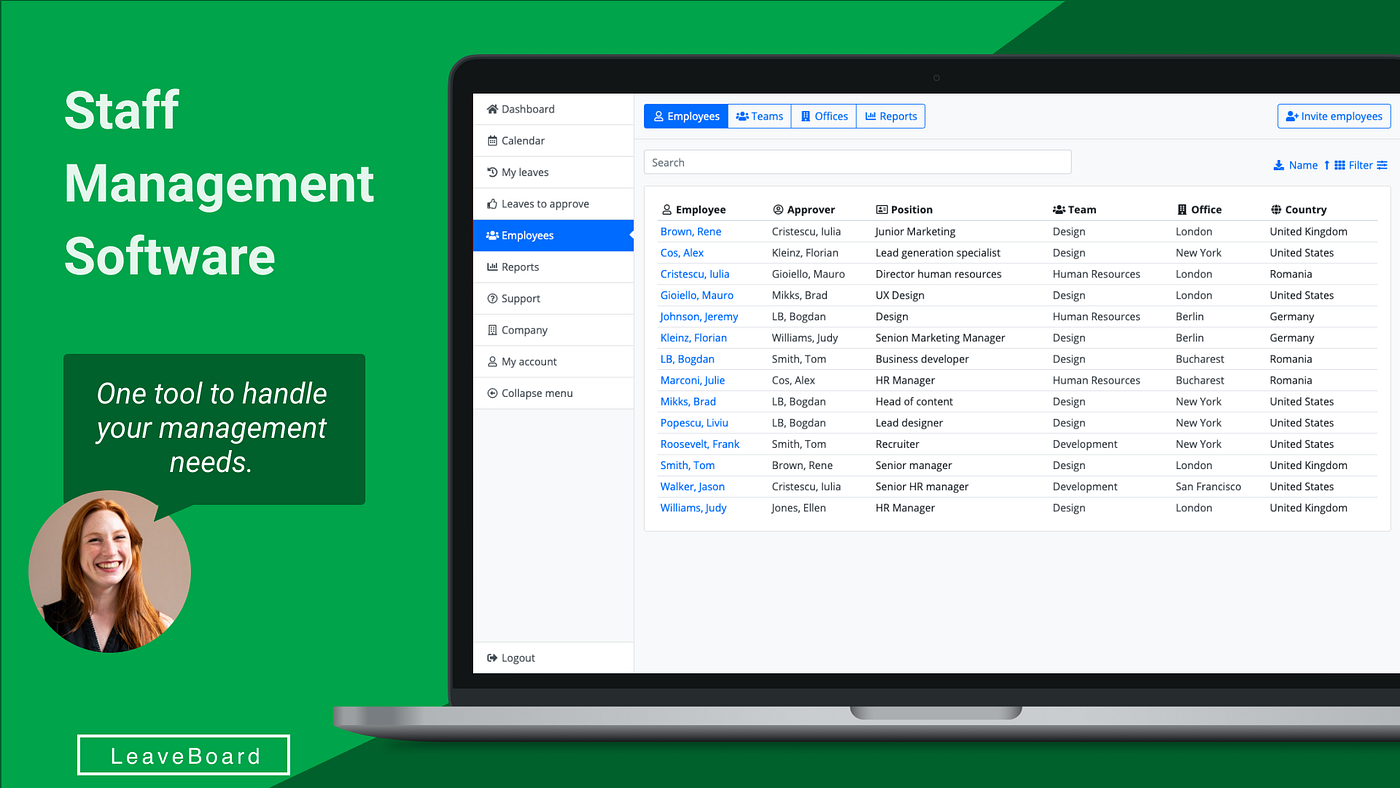Click Logout at sidebar bottom
The height and width of the screenshot is (788, 1400).
[553, 658]
